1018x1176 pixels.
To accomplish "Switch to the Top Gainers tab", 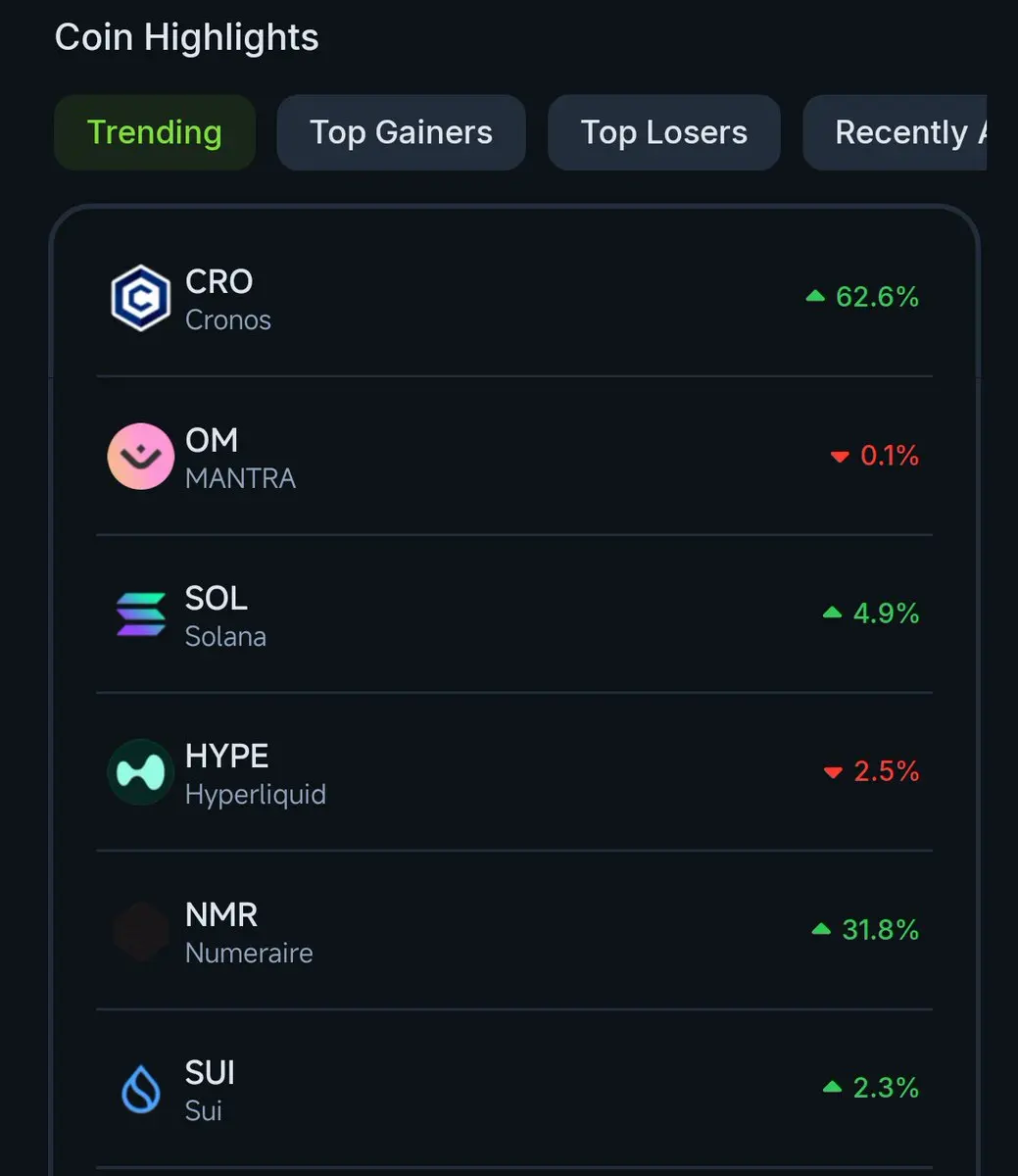I will tap(401, 132).
